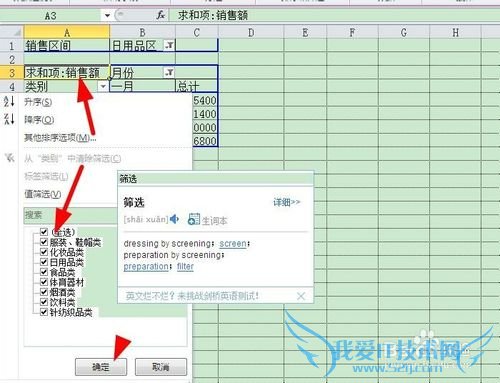
Task: Click the fx insert function icon
Action: click(161, 15)
